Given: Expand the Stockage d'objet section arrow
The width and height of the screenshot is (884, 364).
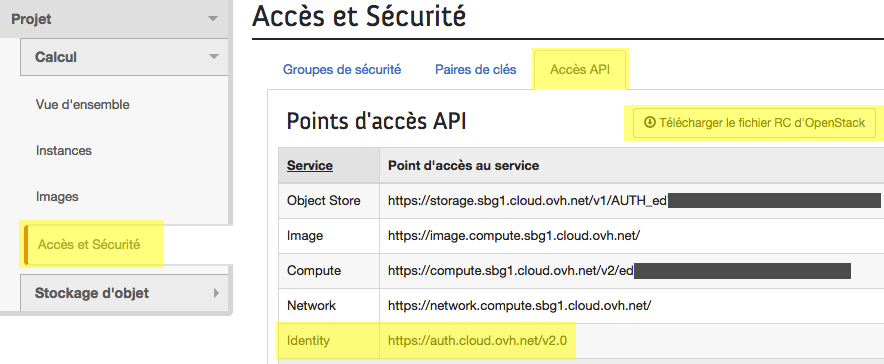Looking at the screenshot, I should 216,293.
